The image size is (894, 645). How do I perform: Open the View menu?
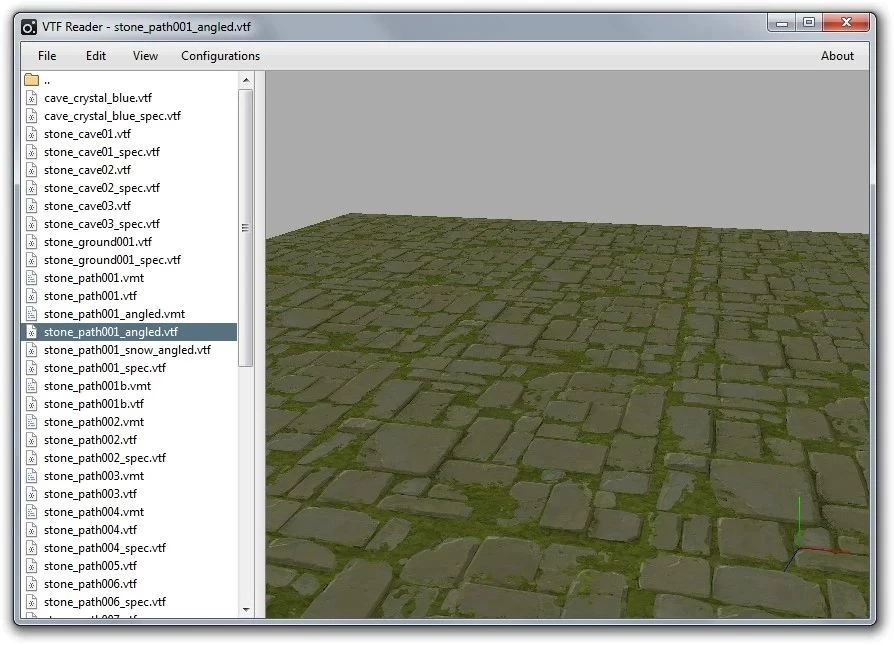pos(145,56)
